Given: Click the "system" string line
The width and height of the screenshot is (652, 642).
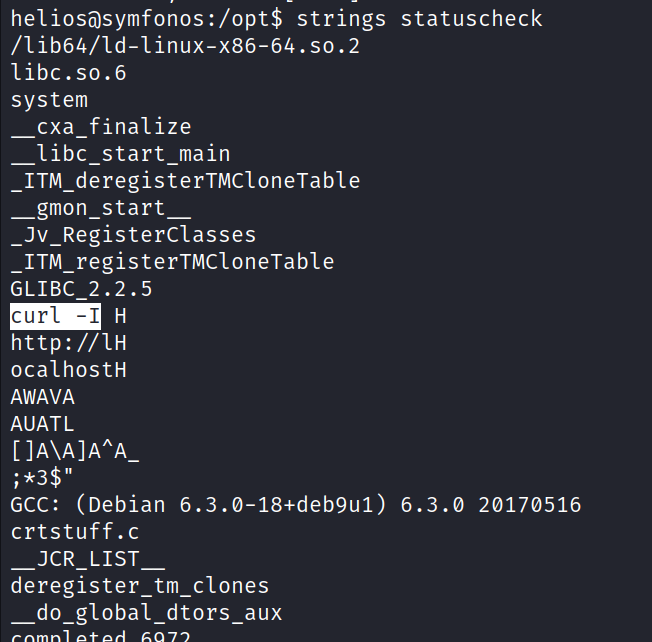Looking at the screenshot, I should (x=49, y=100).
